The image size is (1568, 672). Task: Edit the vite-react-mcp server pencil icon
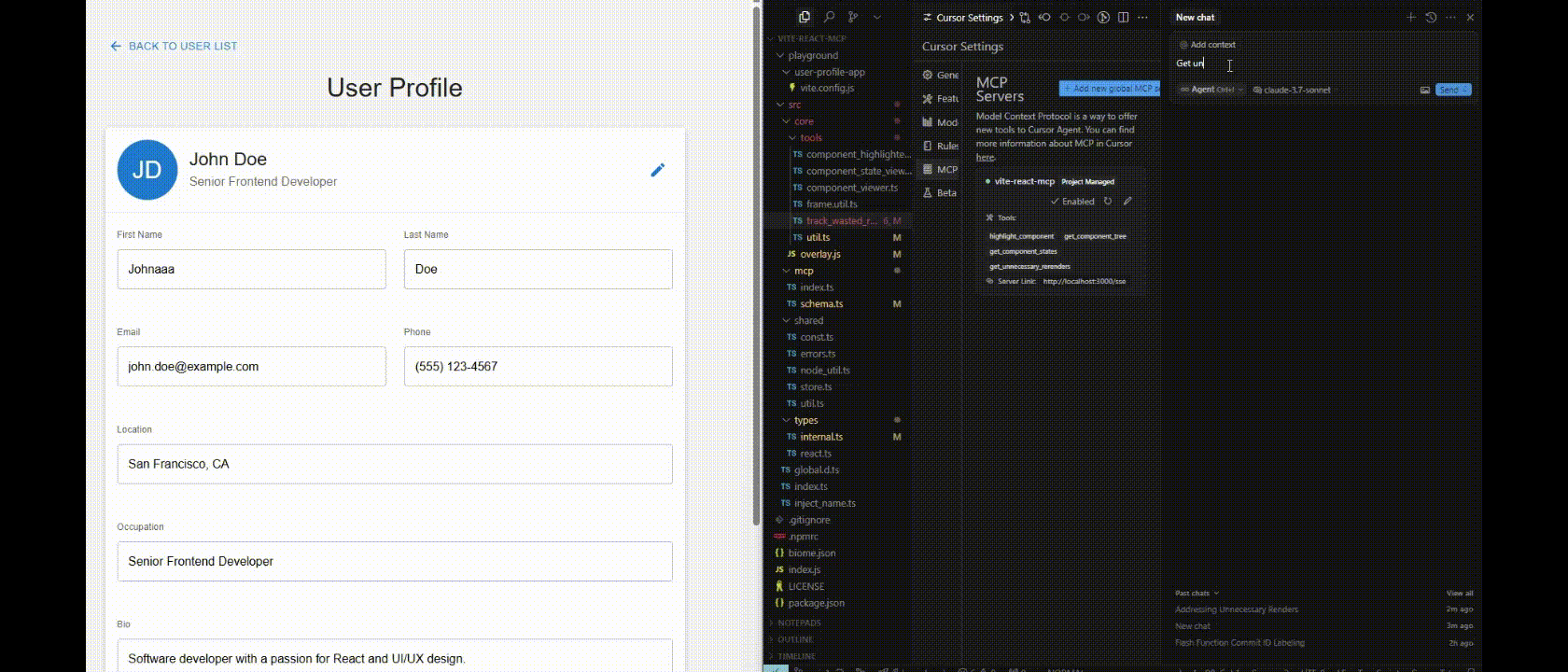pyautogui.click(x=1127, y=202)
